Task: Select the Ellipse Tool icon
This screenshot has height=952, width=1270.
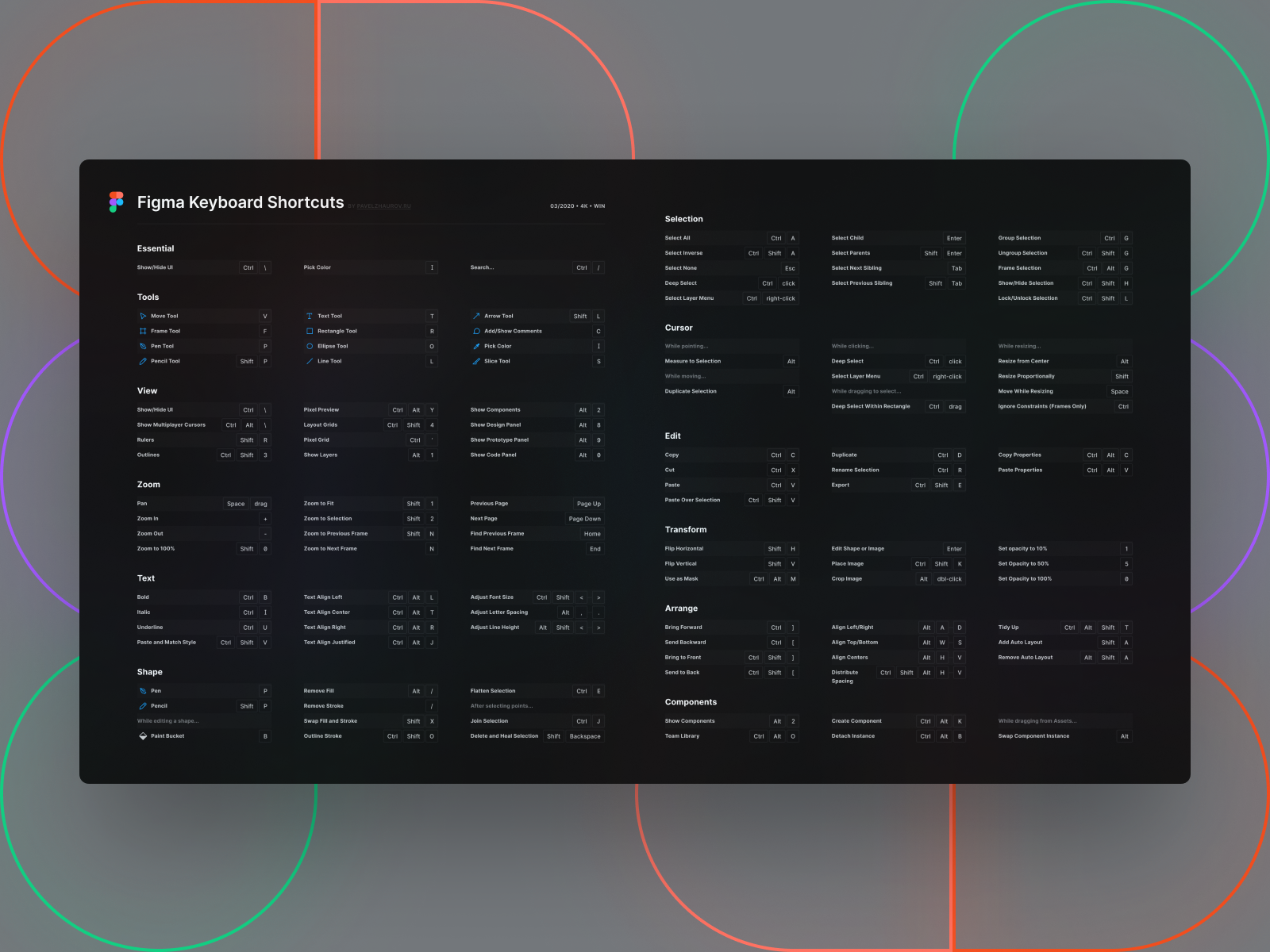Action: 309,346
